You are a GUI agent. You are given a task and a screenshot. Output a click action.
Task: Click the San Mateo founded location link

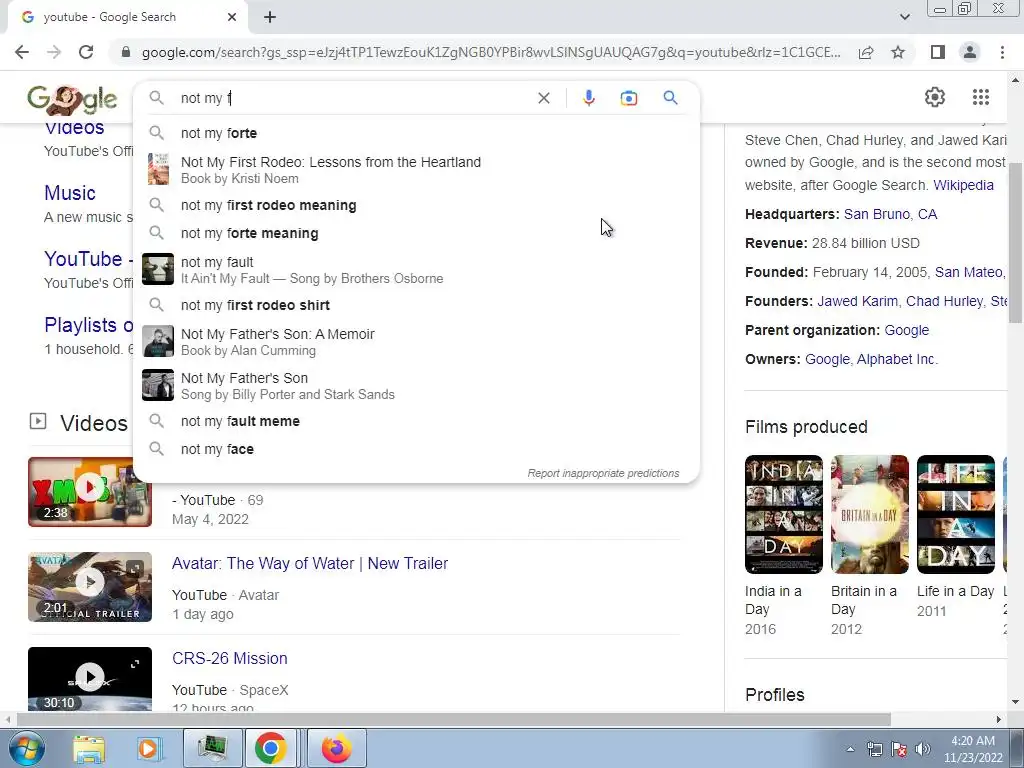(x=968, y=272)
